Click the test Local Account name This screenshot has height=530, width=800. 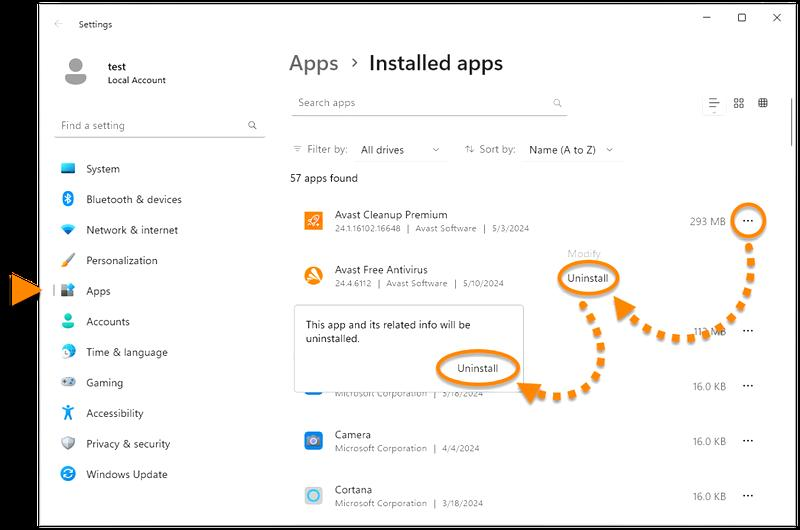[137, 72]
